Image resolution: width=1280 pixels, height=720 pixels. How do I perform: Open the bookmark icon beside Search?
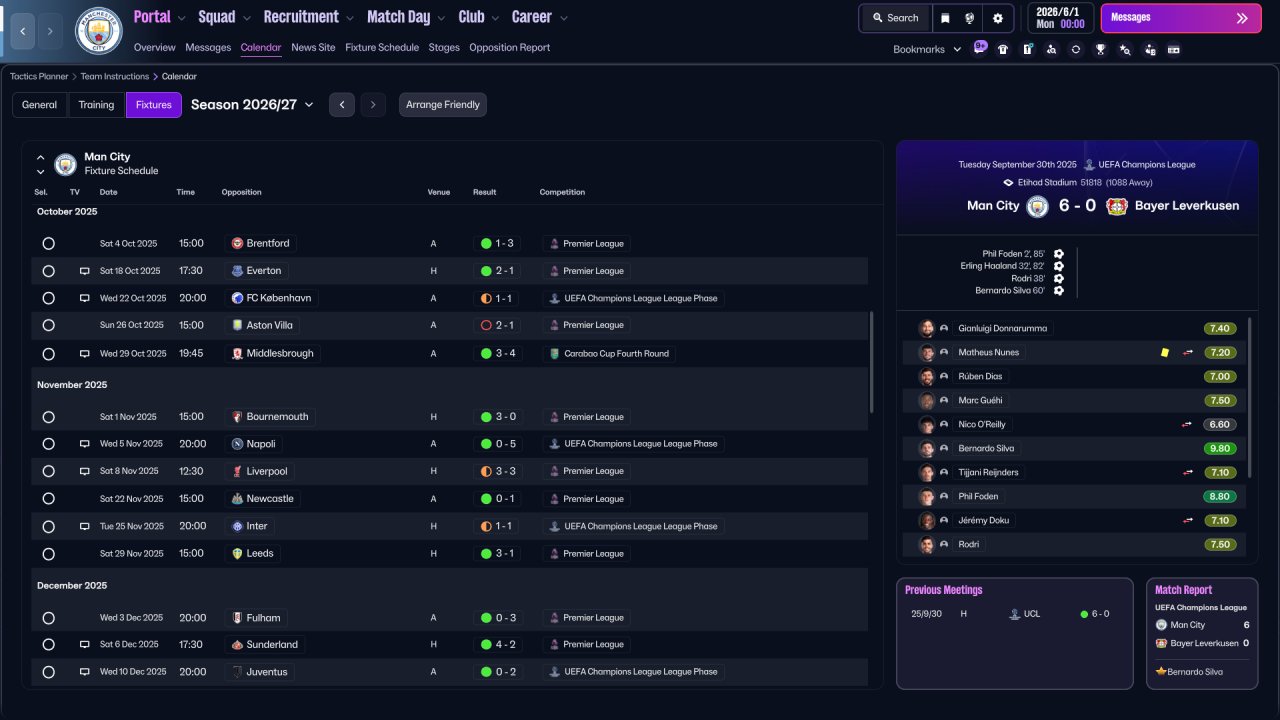(945, 18)
